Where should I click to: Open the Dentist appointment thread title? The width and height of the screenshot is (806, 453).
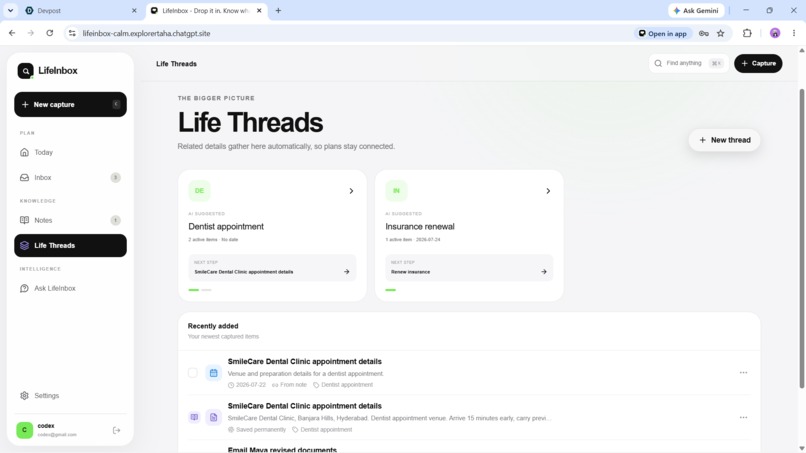226,226
